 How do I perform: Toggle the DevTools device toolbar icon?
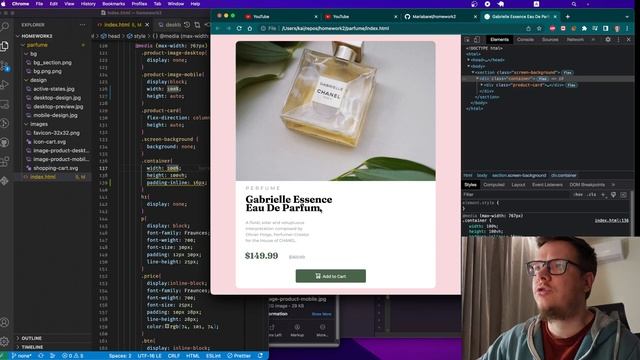click(477, 40)
